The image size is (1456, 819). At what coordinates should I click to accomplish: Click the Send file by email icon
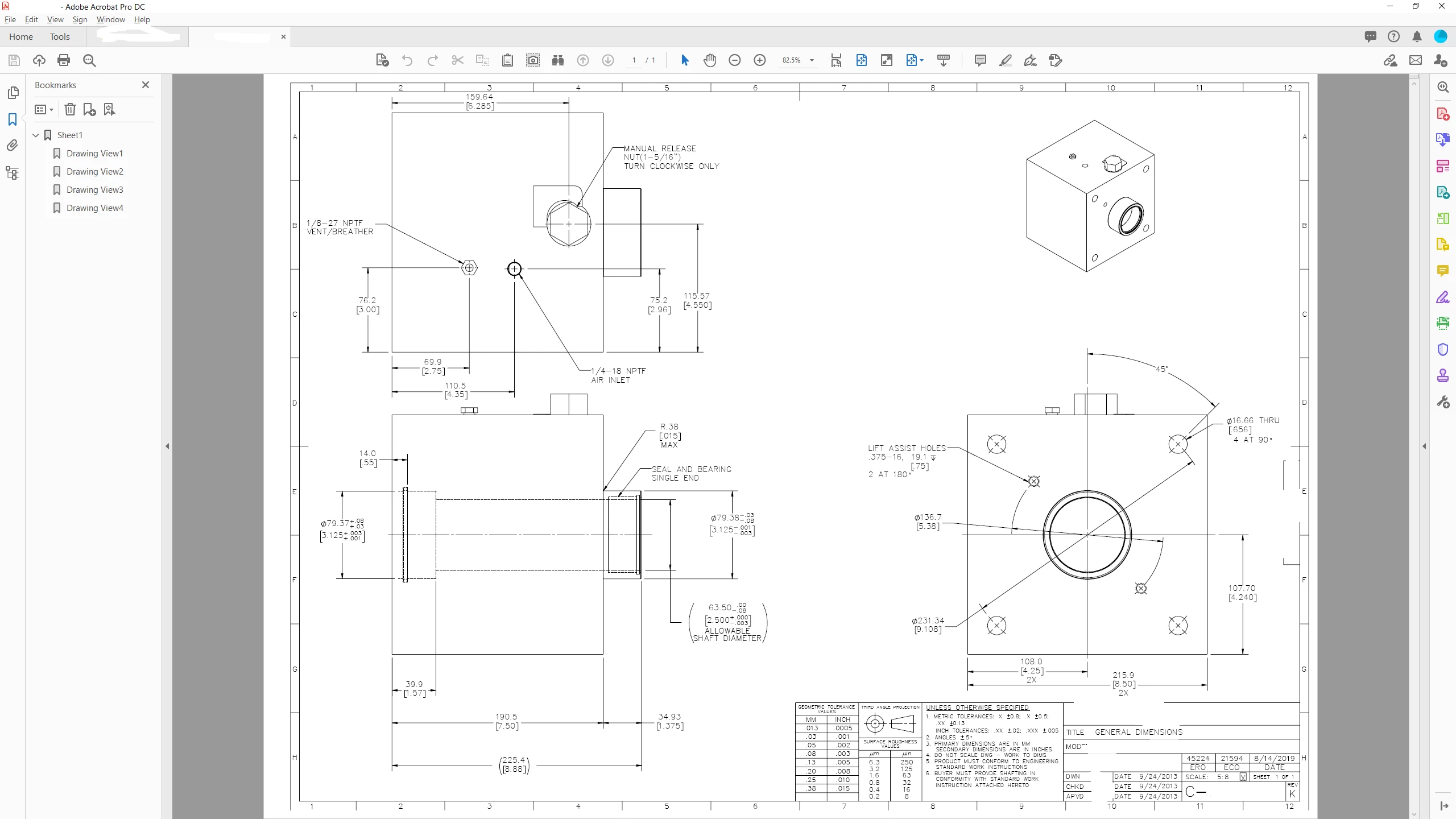point(1416,60)
